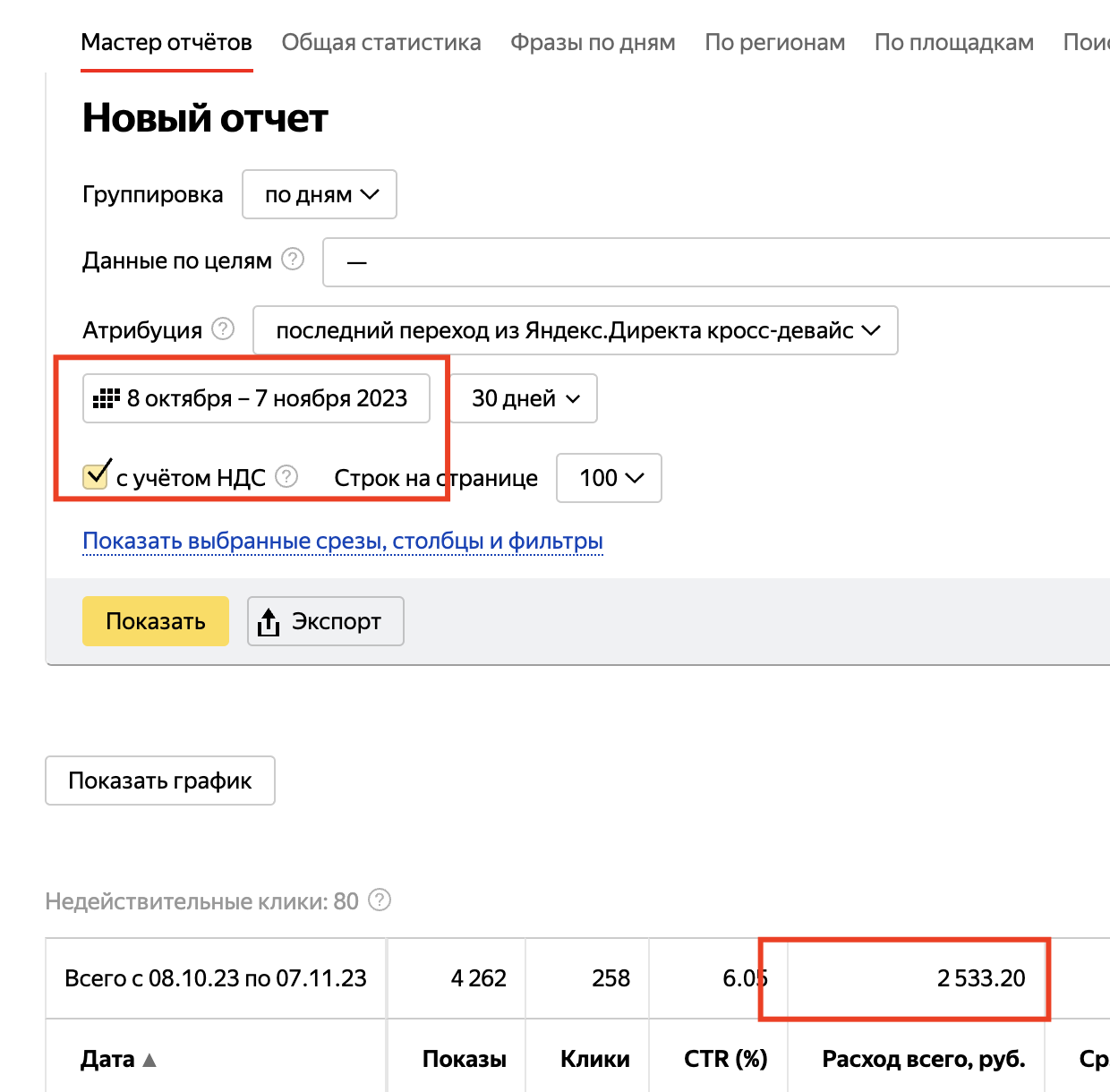Expand the Атрибуция dropdown

[575, 330]
